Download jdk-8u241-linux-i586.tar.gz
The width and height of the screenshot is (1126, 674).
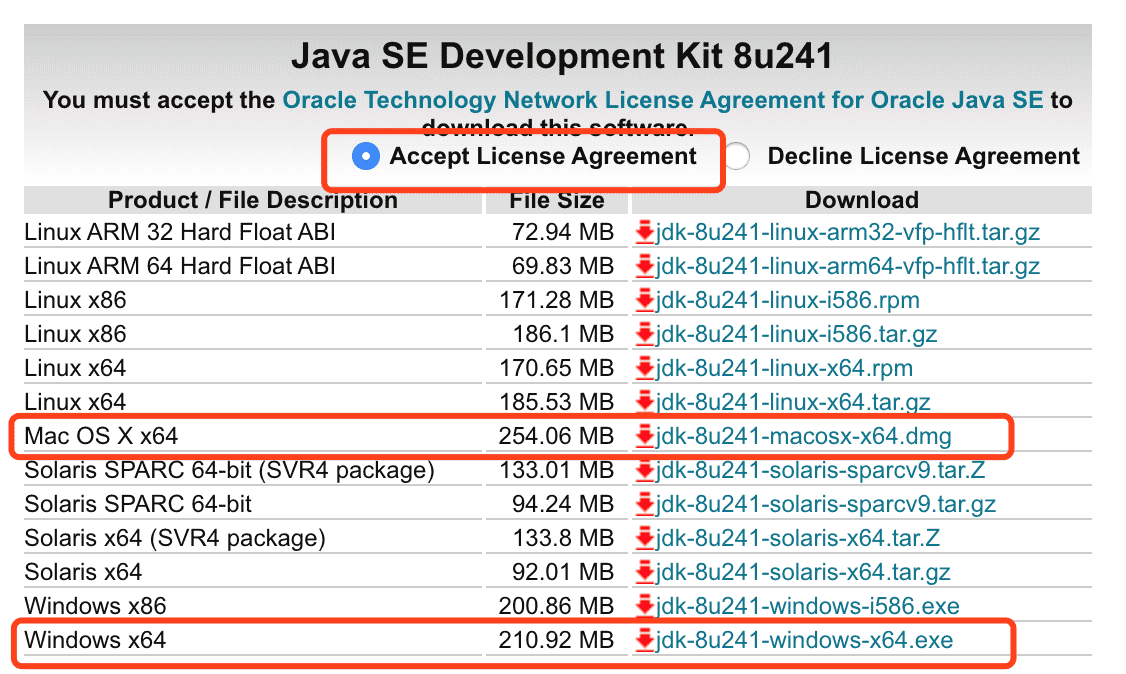796,334
